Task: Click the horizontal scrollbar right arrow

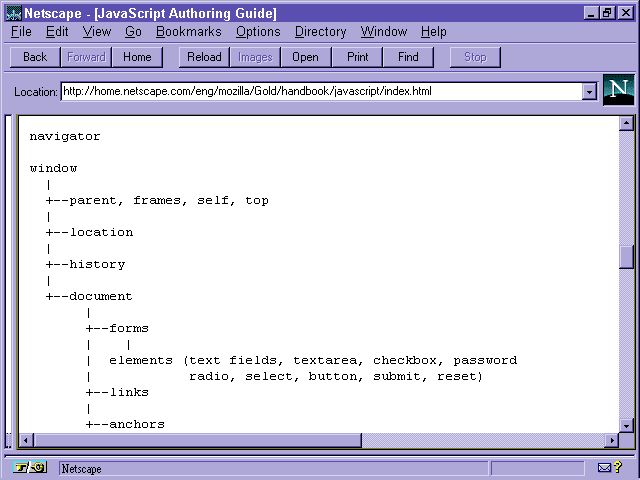Action: tap(611, 440)
